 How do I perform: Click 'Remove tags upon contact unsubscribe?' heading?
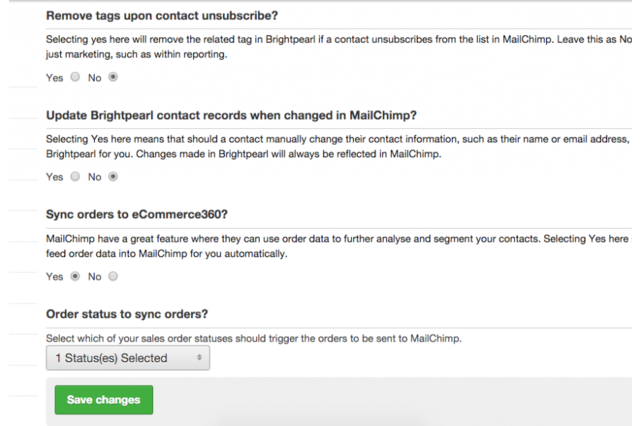click(x=162, y=16)
